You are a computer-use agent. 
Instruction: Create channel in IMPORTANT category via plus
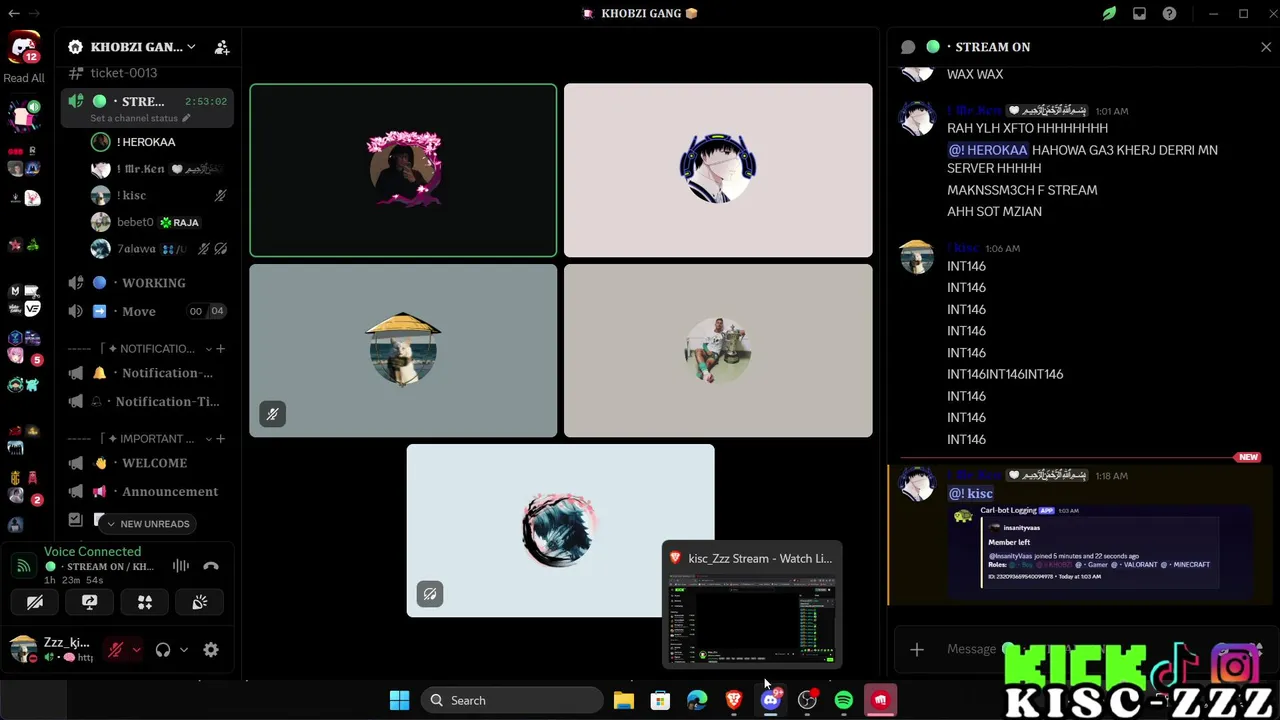coord(220,439)
